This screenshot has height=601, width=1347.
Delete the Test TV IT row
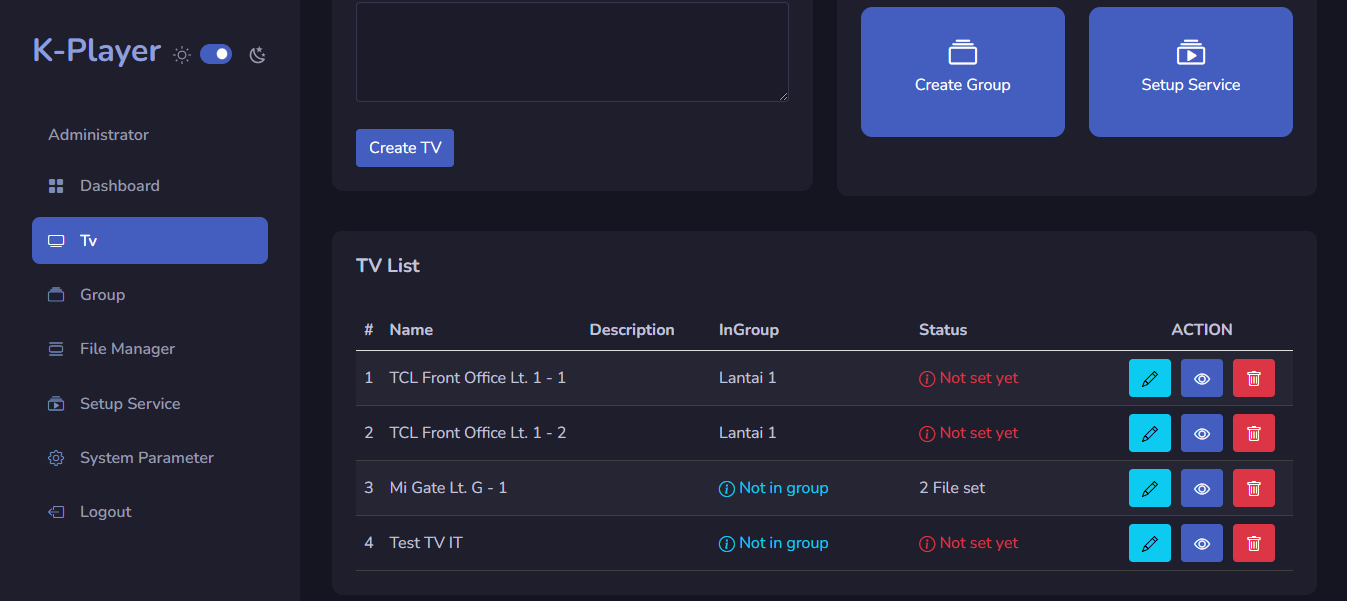point(1253,543)
